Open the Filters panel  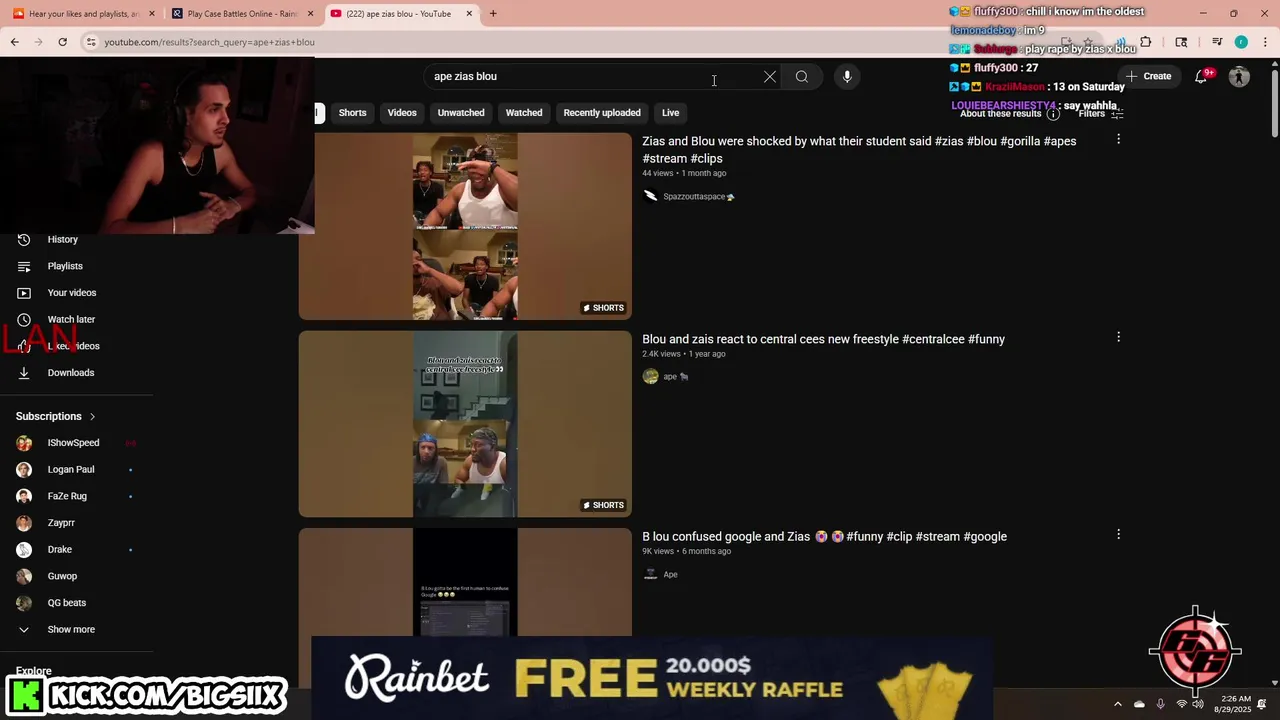click(1101, 114)
